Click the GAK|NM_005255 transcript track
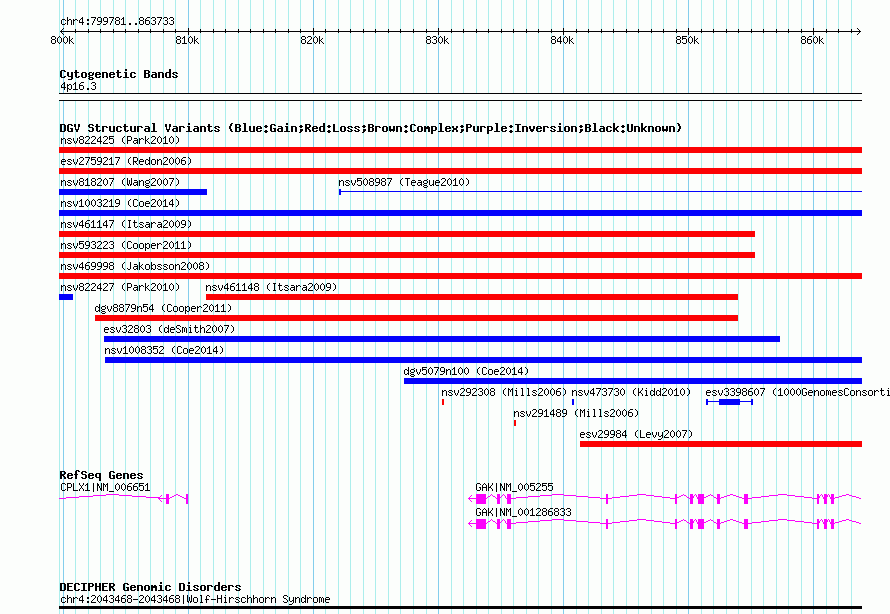This screenshot has height=614, width=890. [665, 499]
